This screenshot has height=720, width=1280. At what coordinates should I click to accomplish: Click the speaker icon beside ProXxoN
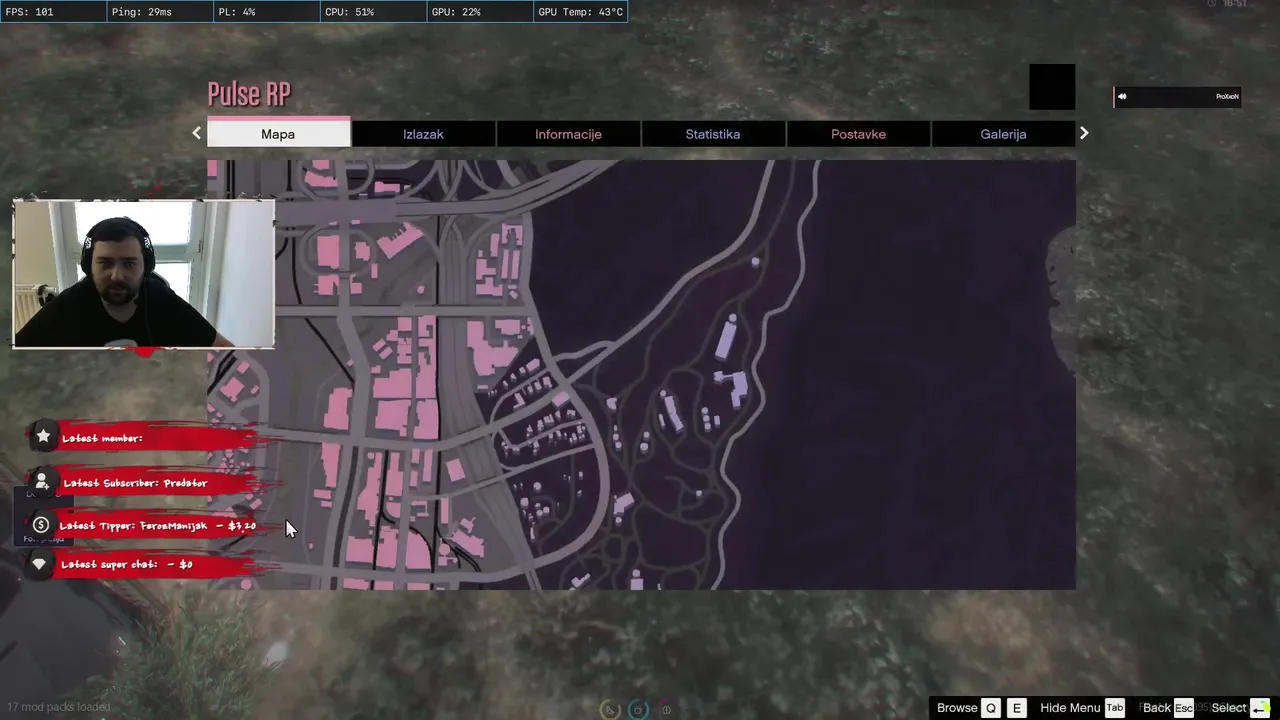[1122, 97]
